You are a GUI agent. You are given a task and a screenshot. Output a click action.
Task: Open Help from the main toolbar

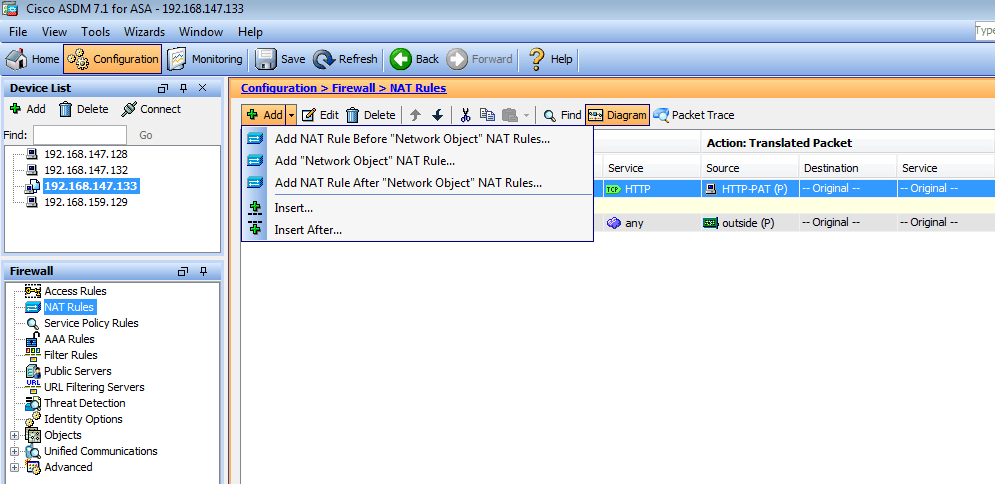point(551,59)
